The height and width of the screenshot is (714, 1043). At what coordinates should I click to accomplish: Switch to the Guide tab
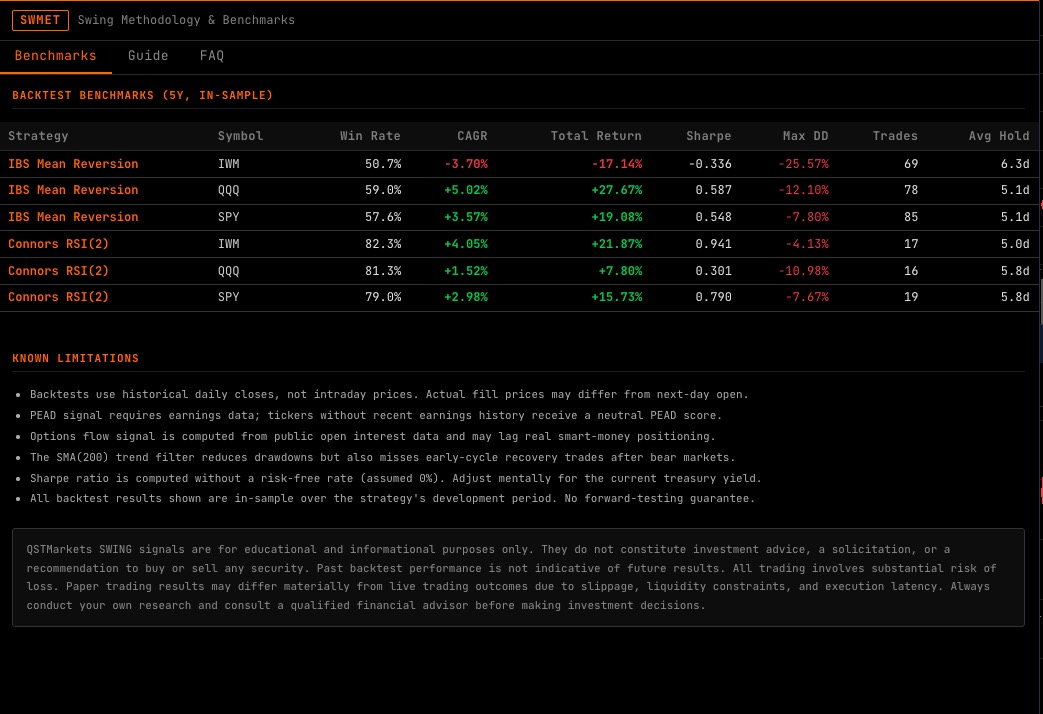pos(148,56)
